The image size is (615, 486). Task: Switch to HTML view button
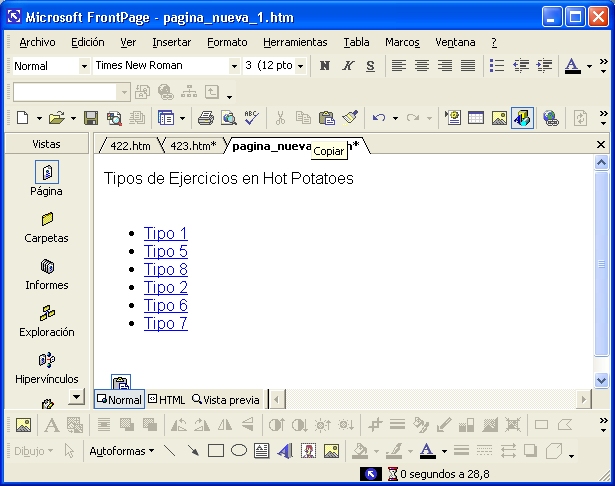click(x=167, y=400)
